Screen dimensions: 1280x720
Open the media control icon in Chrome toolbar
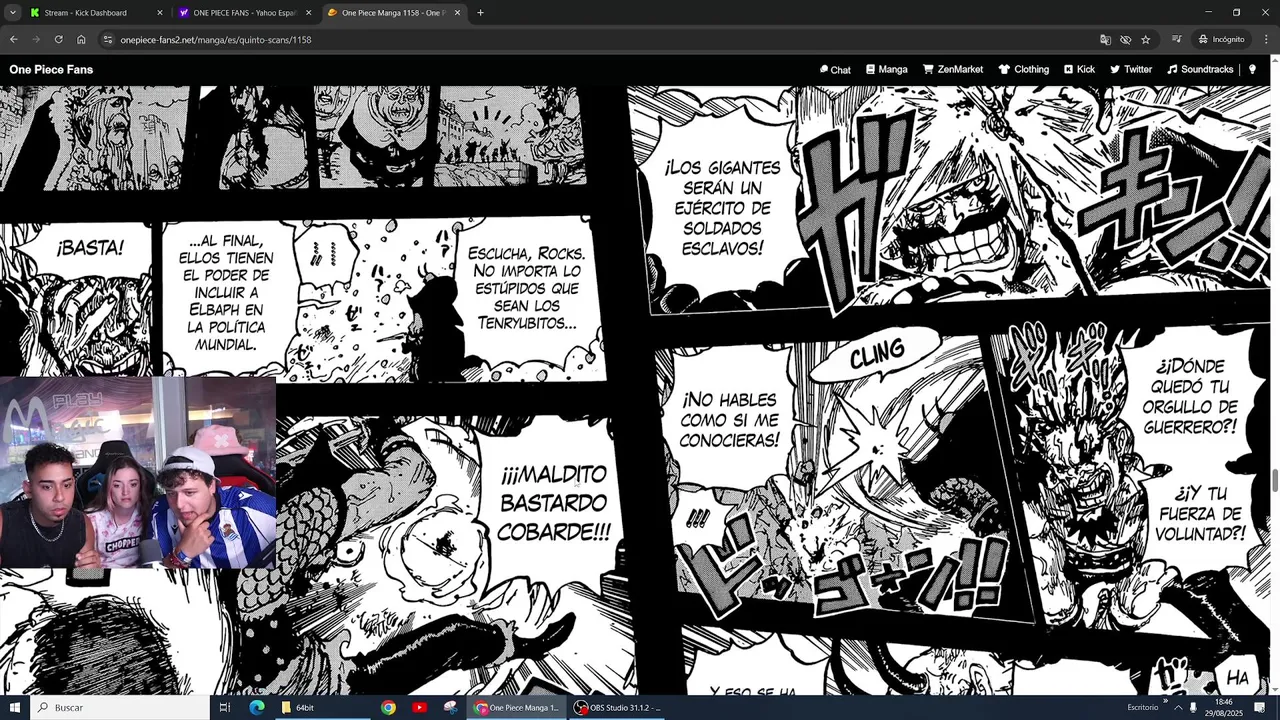click(x=1176, y=40)
